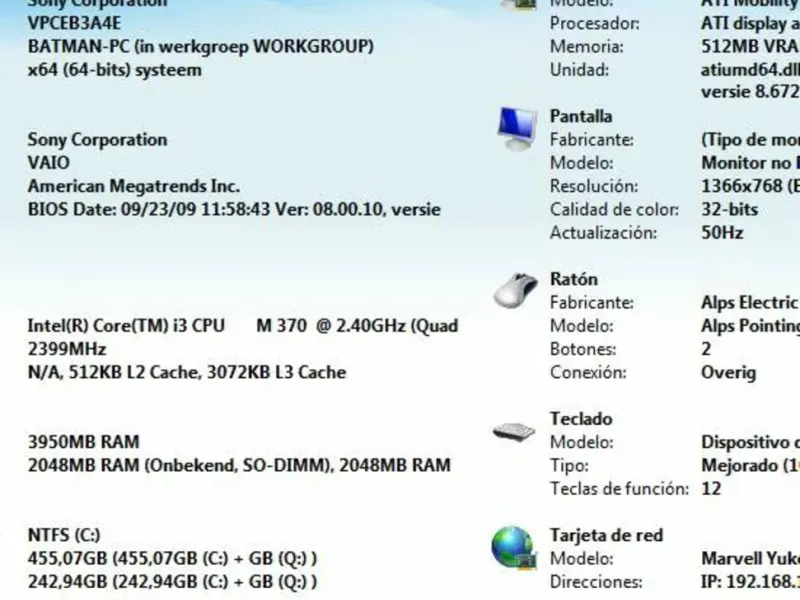The height and width of the screenshot is (600, 800).
Task: Click the Monitor no model value
Action: [751, 163]
